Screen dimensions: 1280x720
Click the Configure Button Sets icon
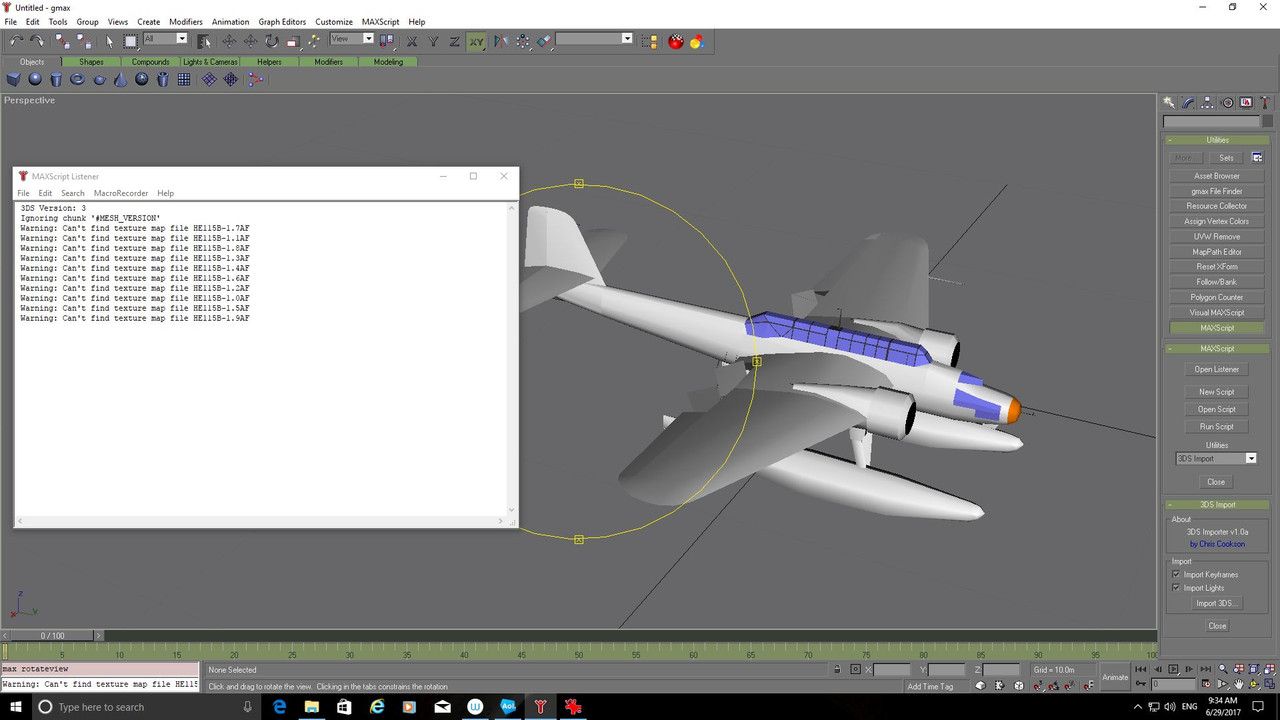pos(1257,158)
